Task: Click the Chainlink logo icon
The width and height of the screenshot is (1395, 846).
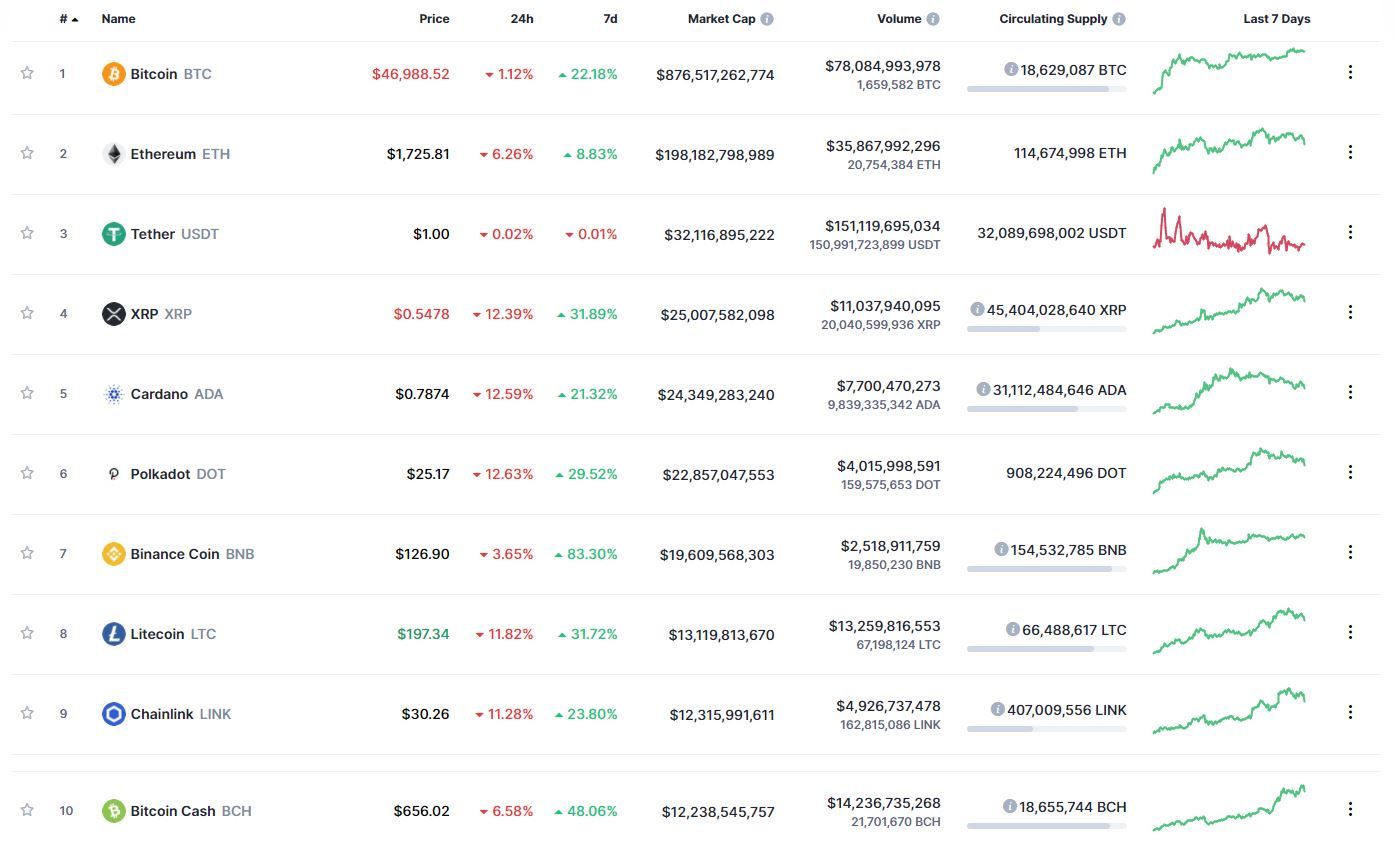Action: (114, 714)
